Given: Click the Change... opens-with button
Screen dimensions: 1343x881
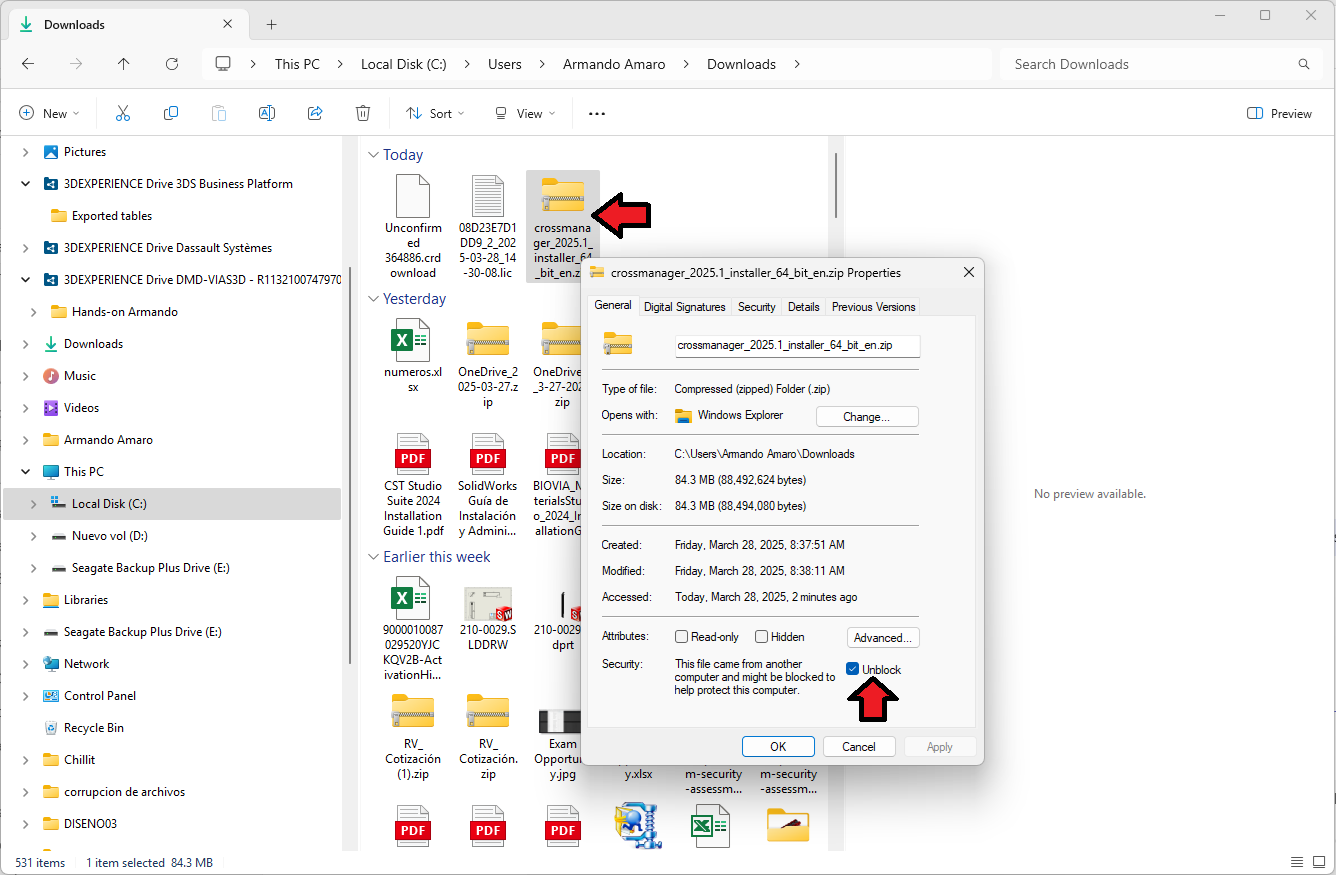Looking at the screenshot, I should tap(867, 417).
